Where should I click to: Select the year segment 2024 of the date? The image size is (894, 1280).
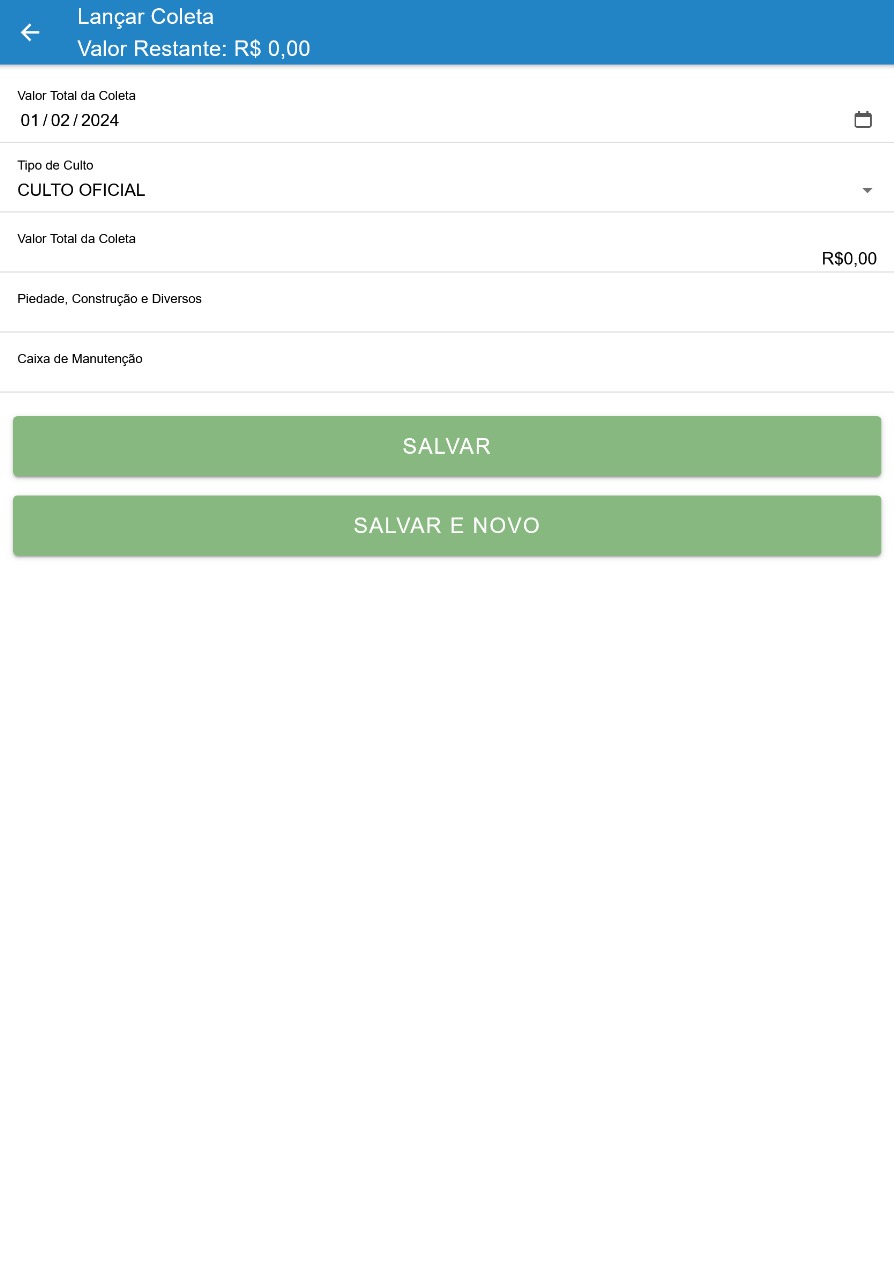100,121
